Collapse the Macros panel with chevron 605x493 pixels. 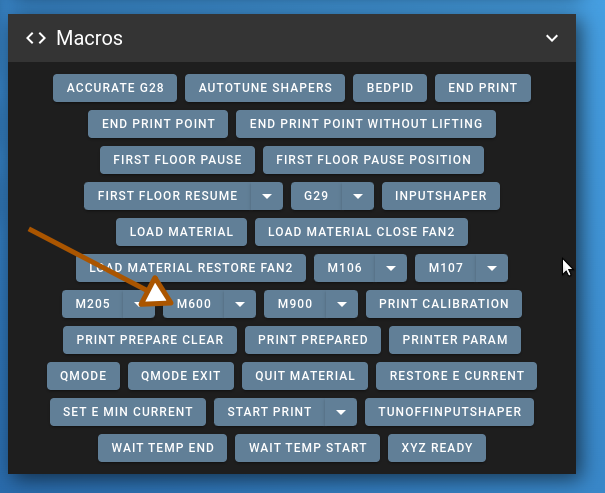click(x=552, y=38)
